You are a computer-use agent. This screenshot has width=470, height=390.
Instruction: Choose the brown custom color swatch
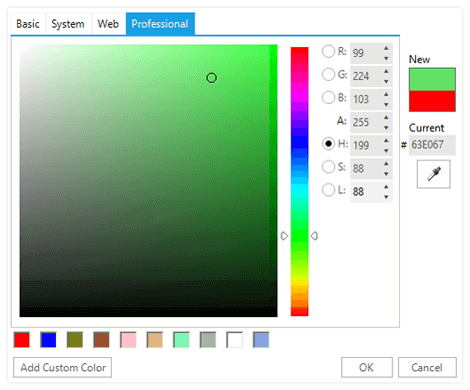click(x=102, y=340)
